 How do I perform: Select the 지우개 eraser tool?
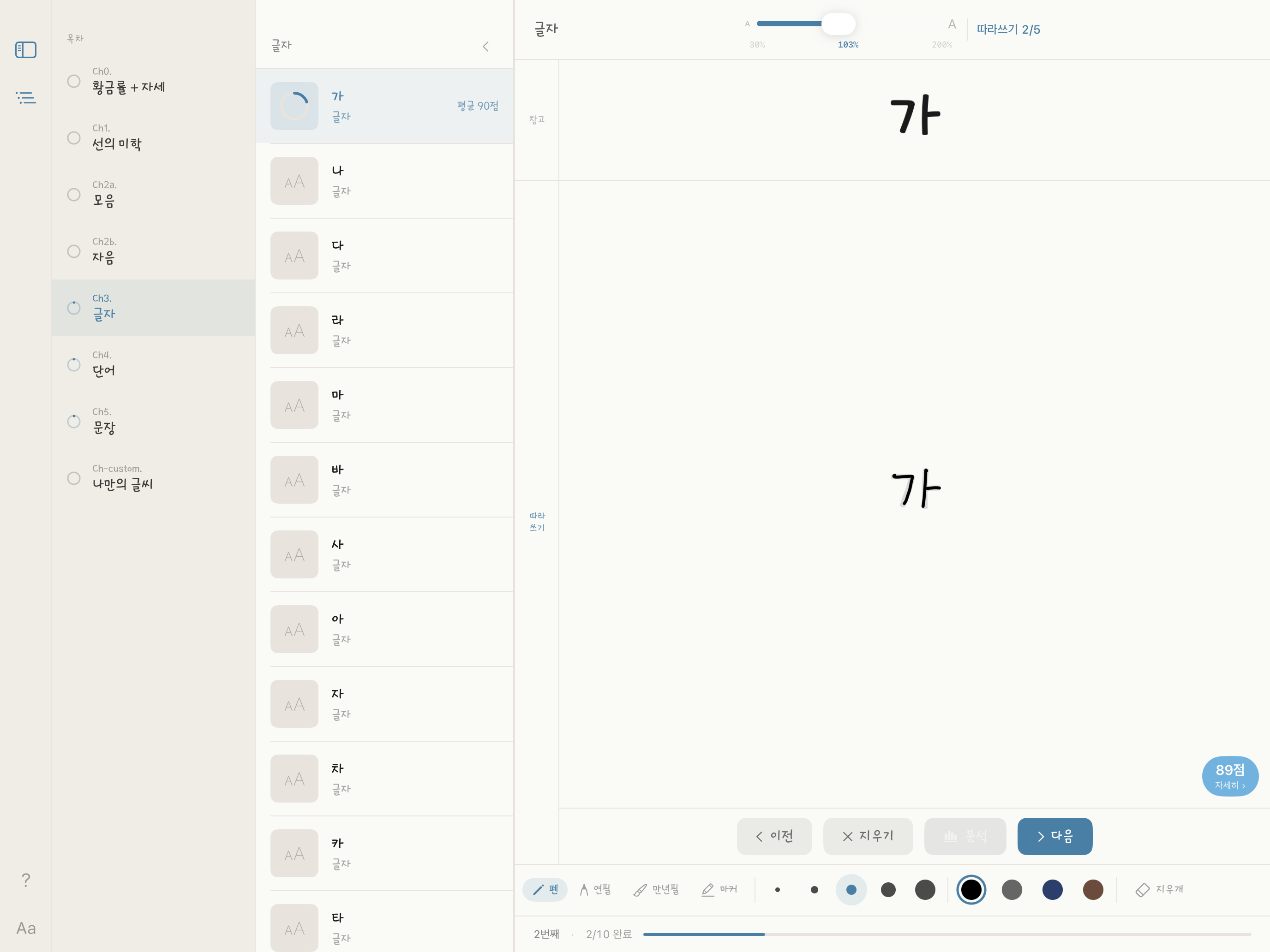[x=1160, y=889]
